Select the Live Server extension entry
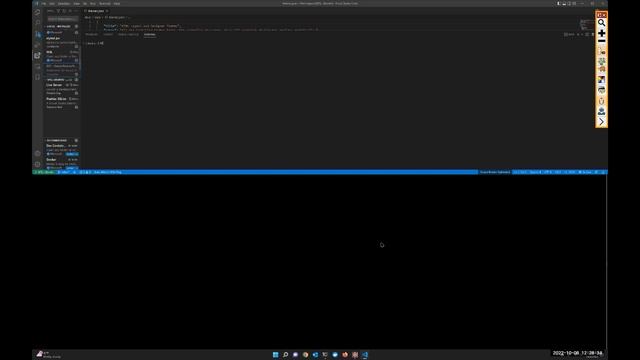Screen dimensions: 640x360 (62, 89)
